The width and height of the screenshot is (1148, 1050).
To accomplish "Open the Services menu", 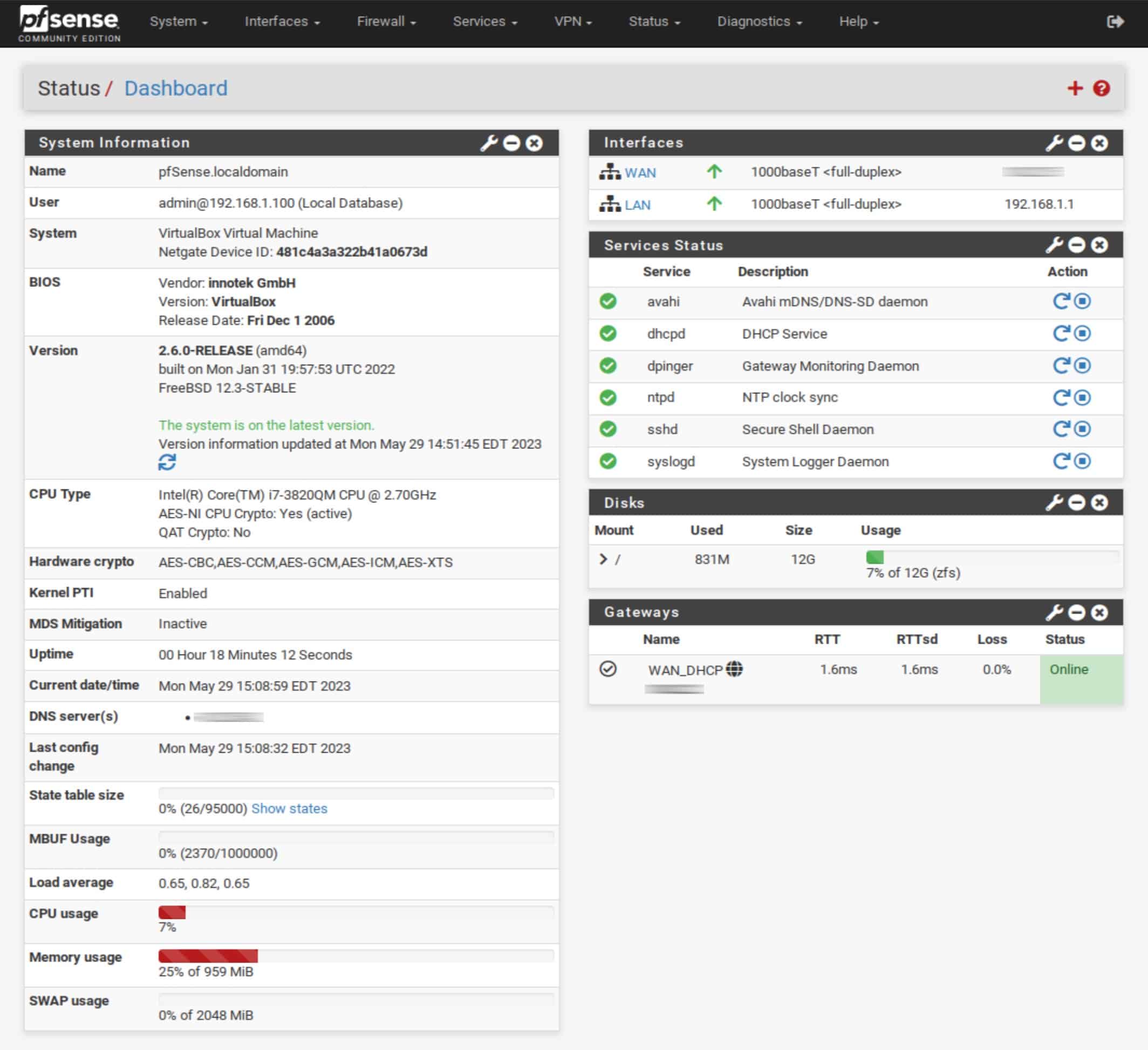I will point(485,22).
